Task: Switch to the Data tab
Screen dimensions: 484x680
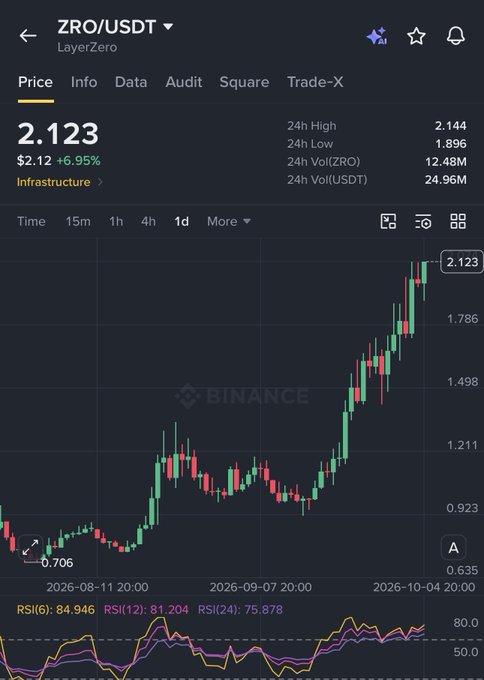Action: (x=131, y=82)
